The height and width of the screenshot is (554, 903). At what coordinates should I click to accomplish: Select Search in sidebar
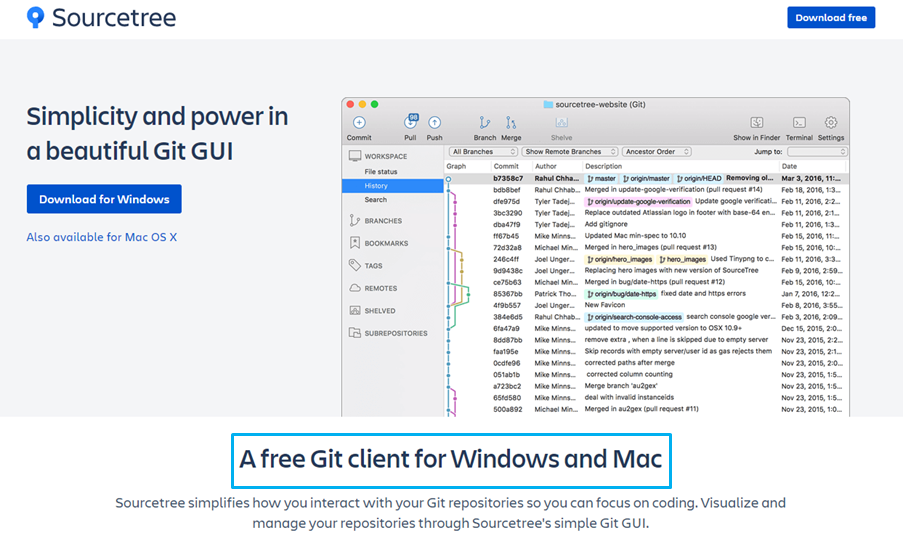375,200
